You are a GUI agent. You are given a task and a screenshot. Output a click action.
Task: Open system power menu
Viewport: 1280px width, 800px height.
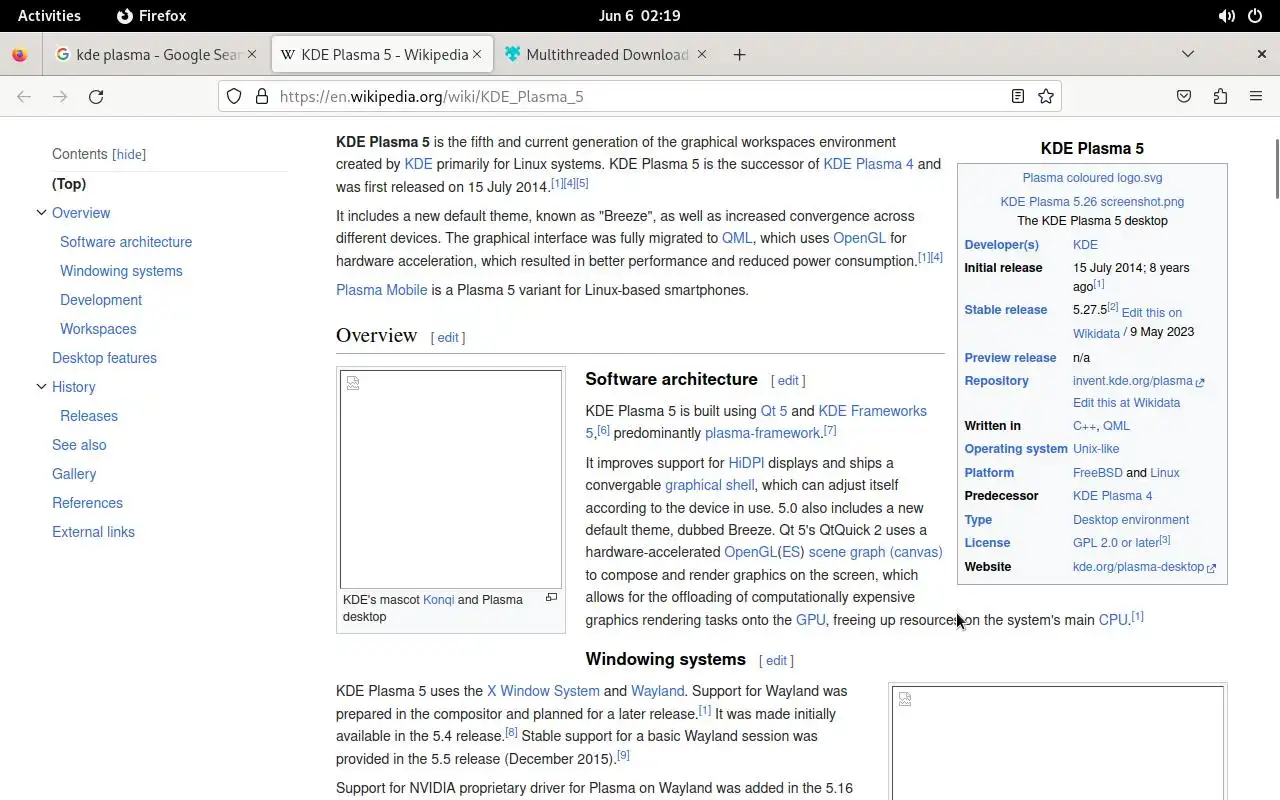[x=1256, y=16]
